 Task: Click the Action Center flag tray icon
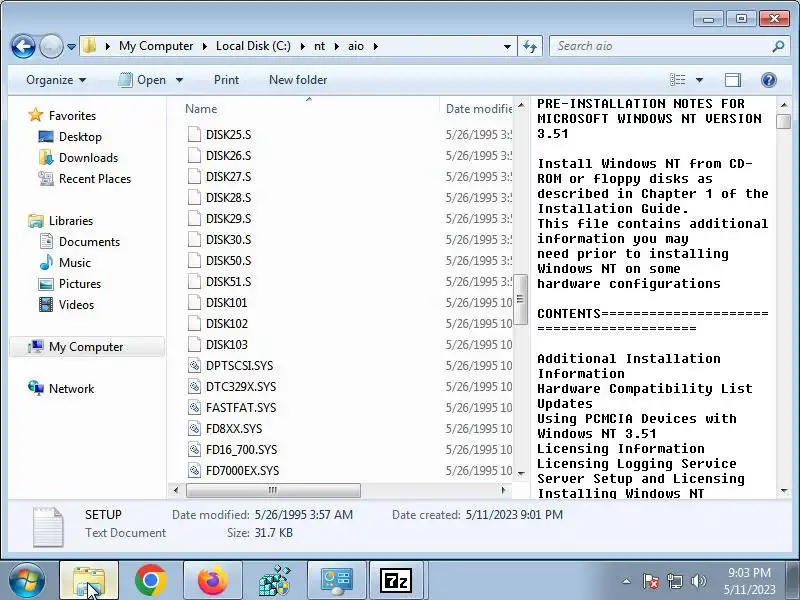click(x=651, y=581)
